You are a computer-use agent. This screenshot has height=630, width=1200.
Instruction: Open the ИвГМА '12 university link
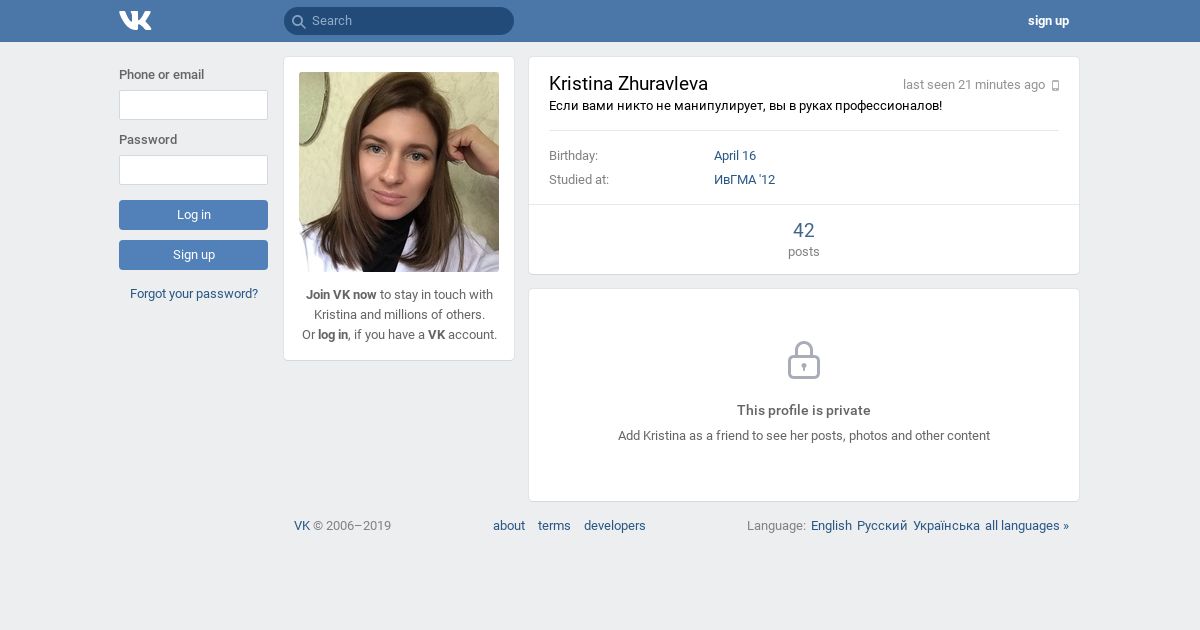tap(744, 180)
